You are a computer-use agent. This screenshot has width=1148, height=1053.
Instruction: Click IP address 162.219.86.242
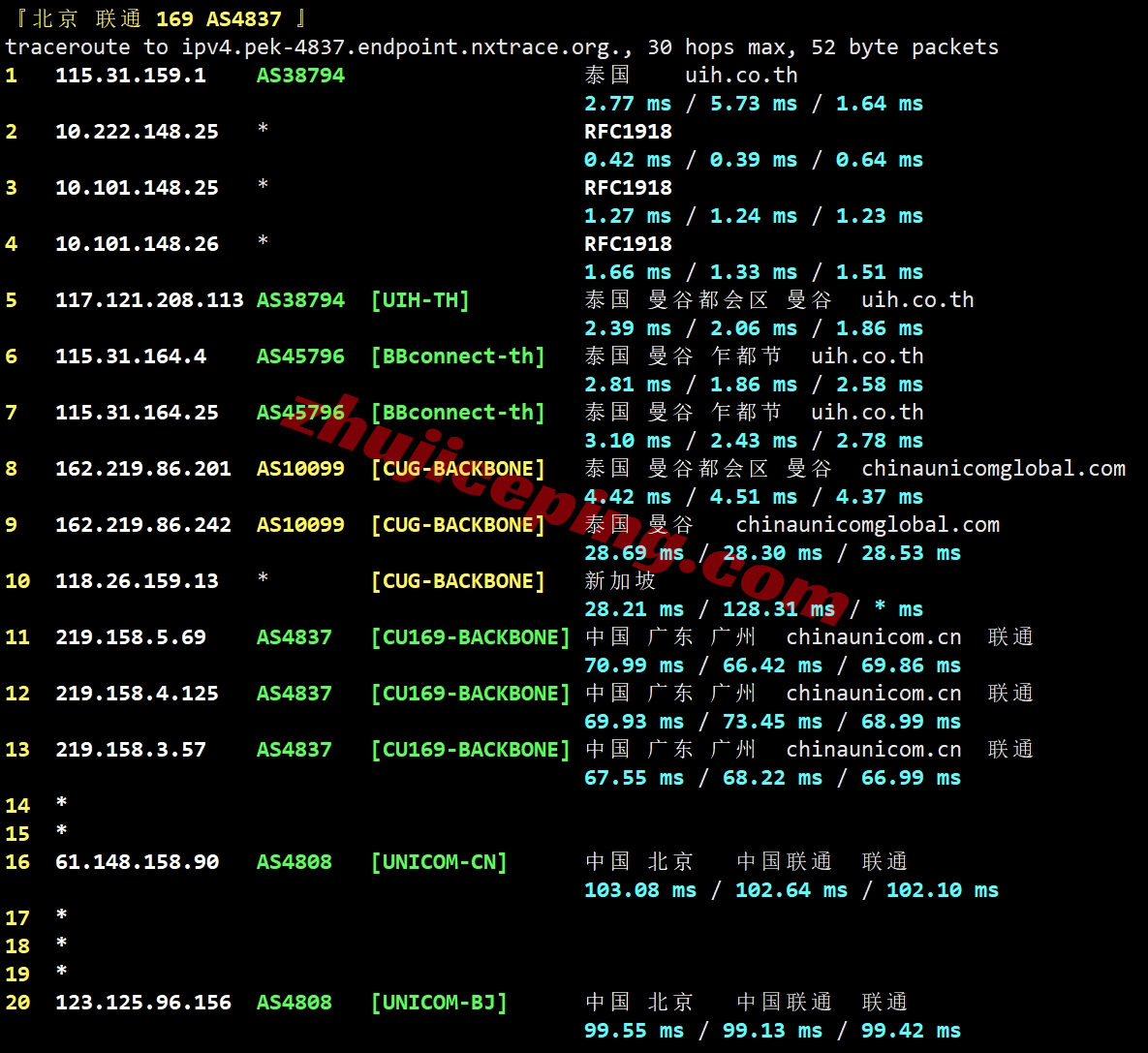[x=142, y=525]
